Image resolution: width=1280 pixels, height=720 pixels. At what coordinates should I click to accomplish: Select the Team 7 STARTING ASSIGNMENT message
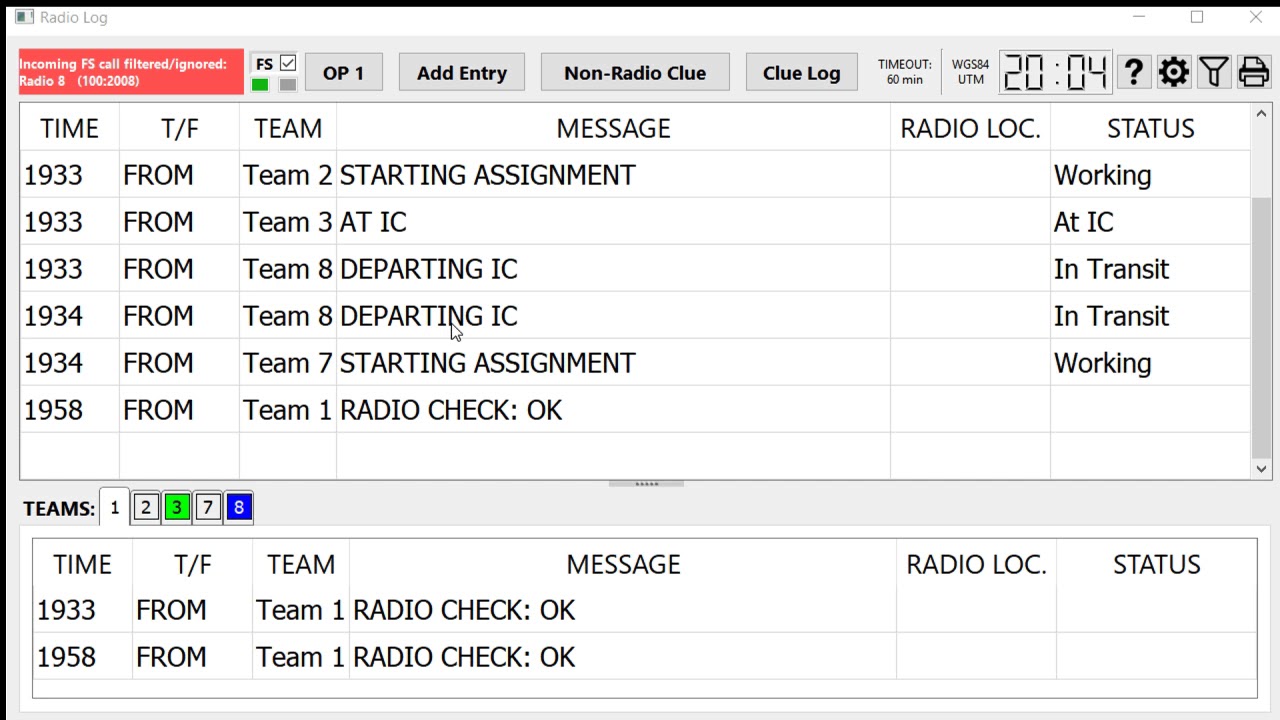(x=613, y=363)
